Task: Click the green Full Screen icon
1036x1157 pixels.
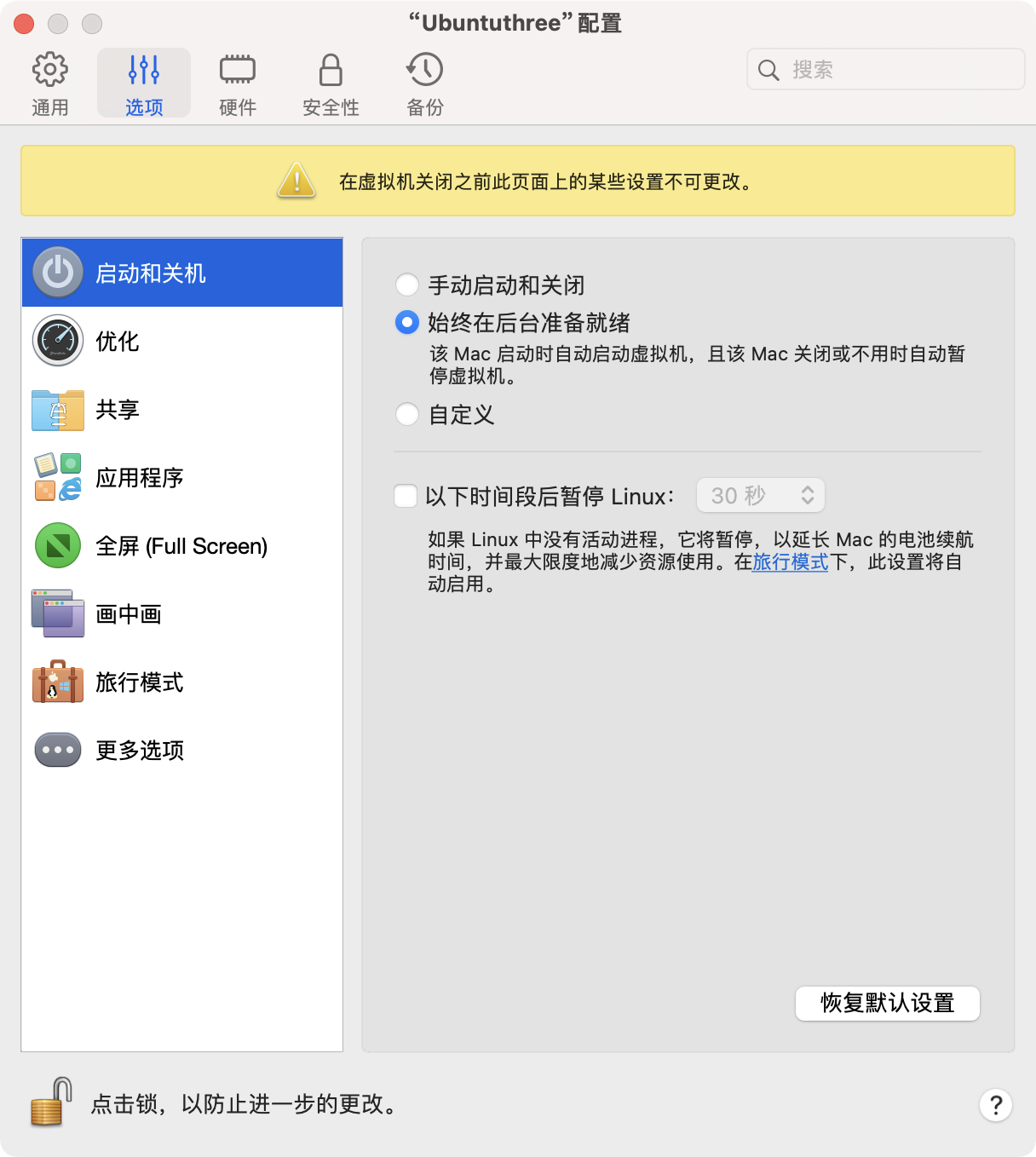Action: [58, 545]
